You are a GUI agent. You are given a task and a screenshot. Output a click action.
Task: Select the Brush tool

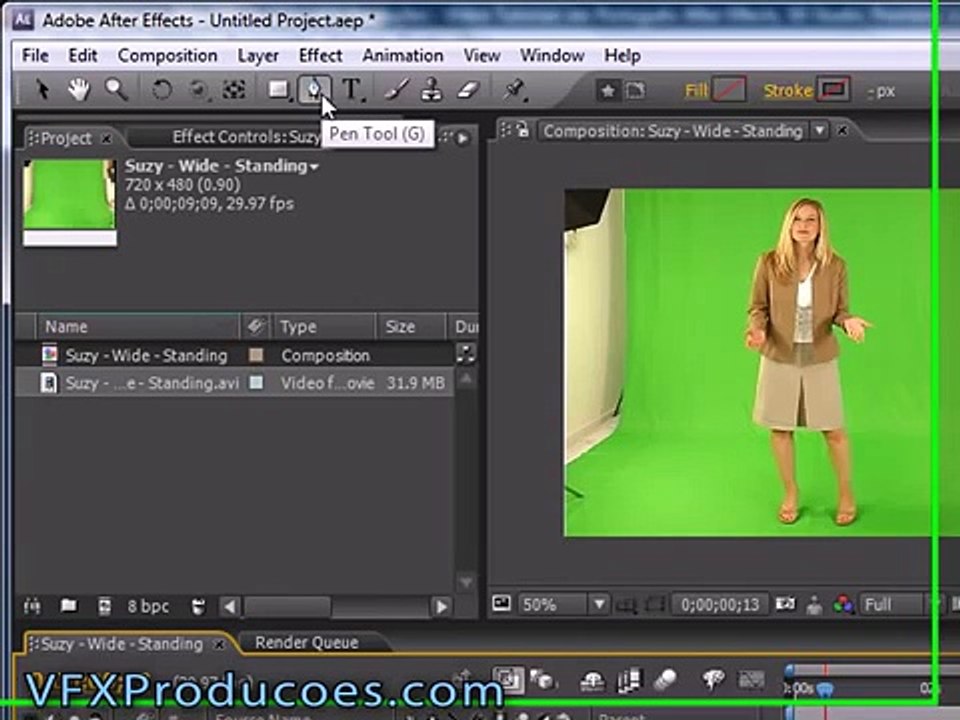coord(397,90)
